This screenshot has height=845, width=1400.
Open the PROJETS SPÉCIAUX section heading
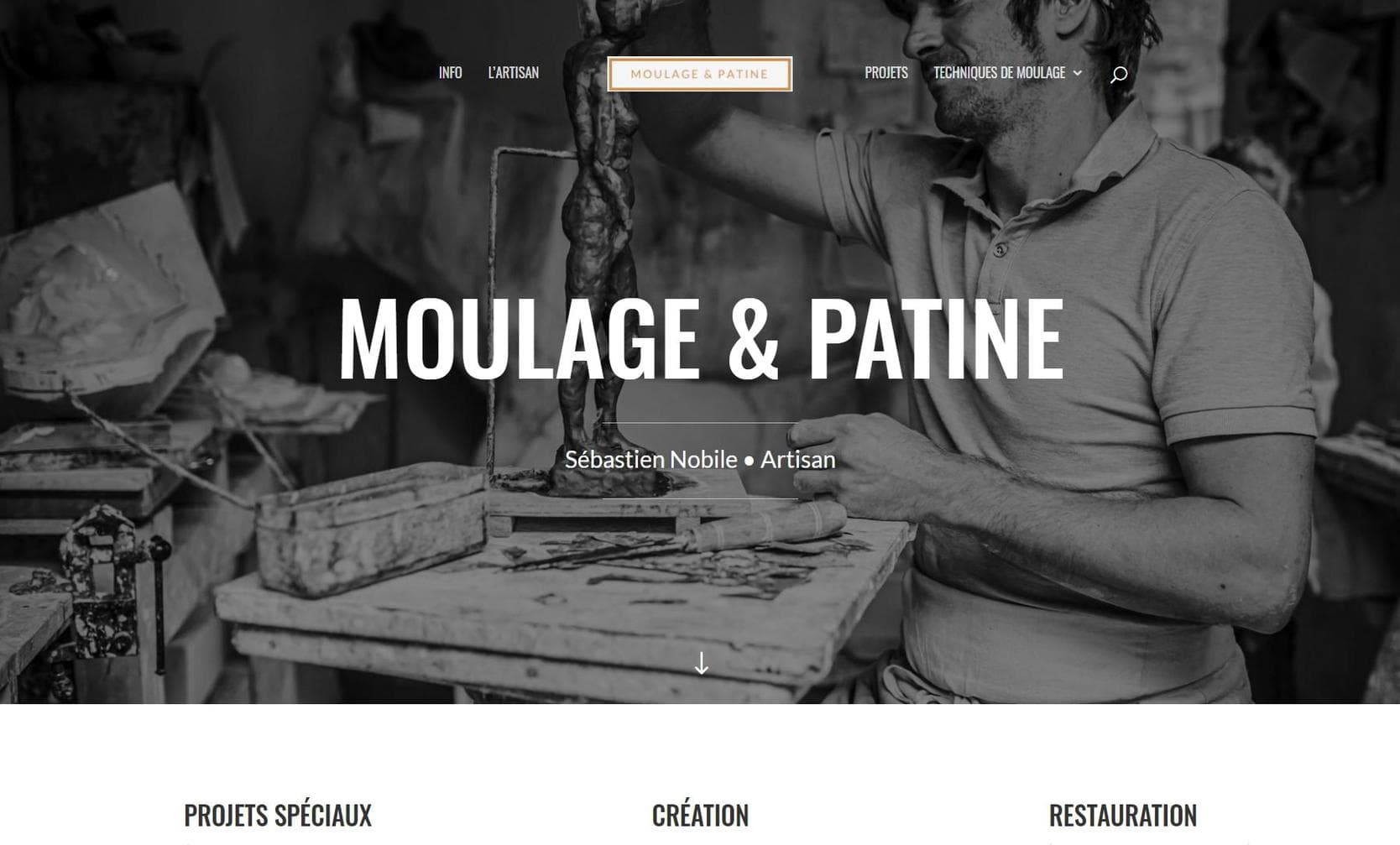pos(278,816)
